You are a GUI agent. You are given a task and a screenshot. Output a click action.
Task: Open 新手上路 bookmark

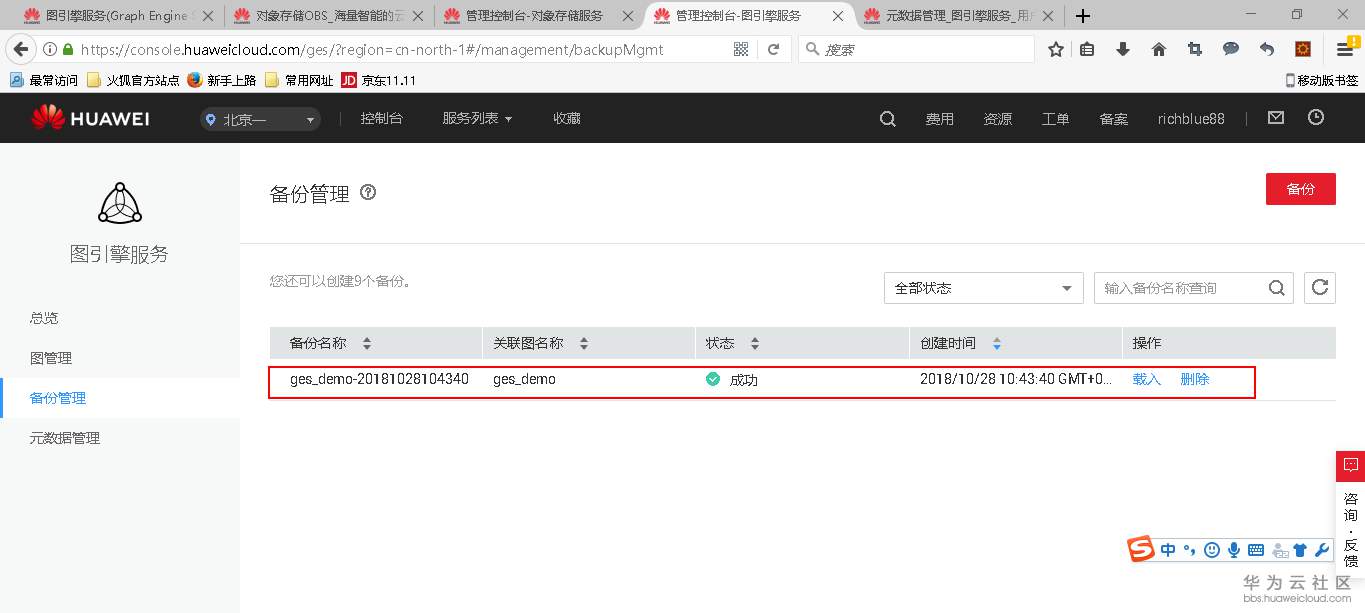[x=222, y=80]
